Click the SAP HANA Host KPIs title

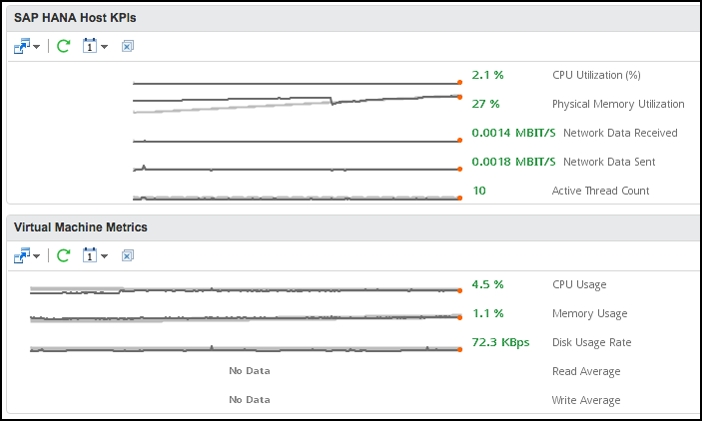(x=75, y=18)
